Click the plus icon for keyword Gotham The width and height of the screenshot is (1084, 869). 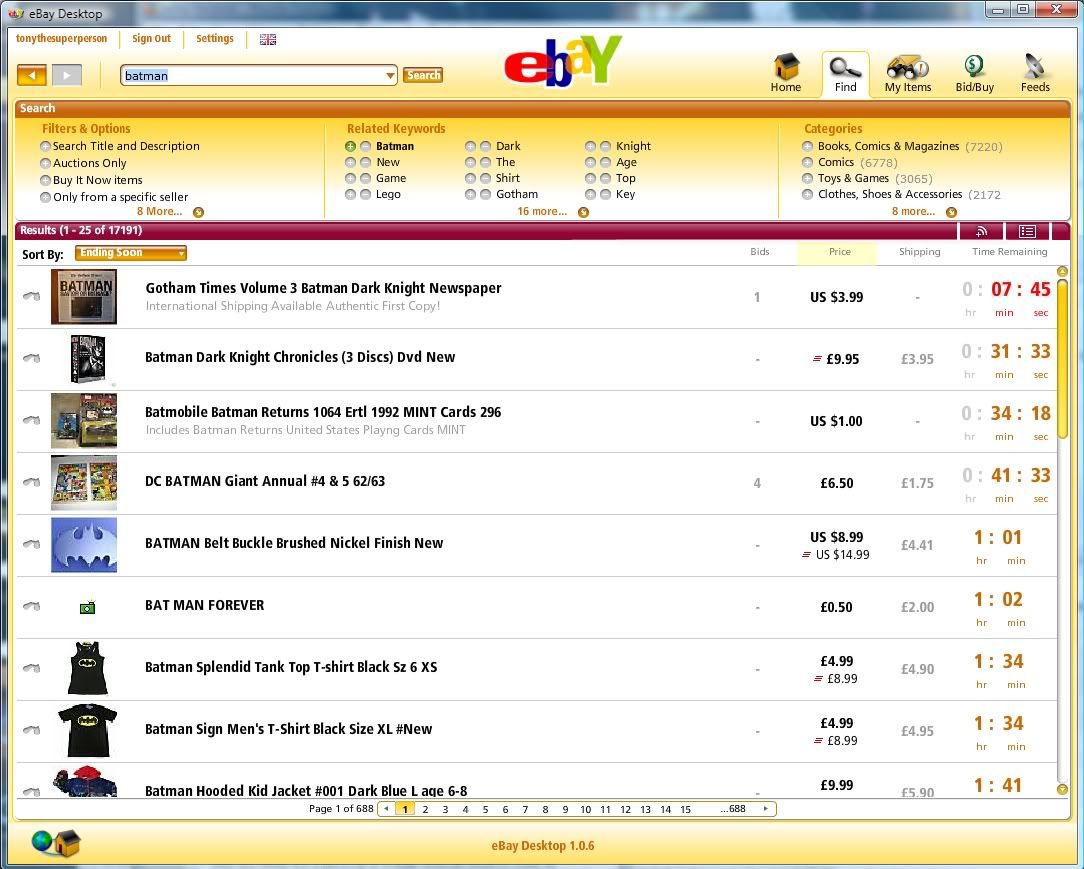(x=470, y=195)
